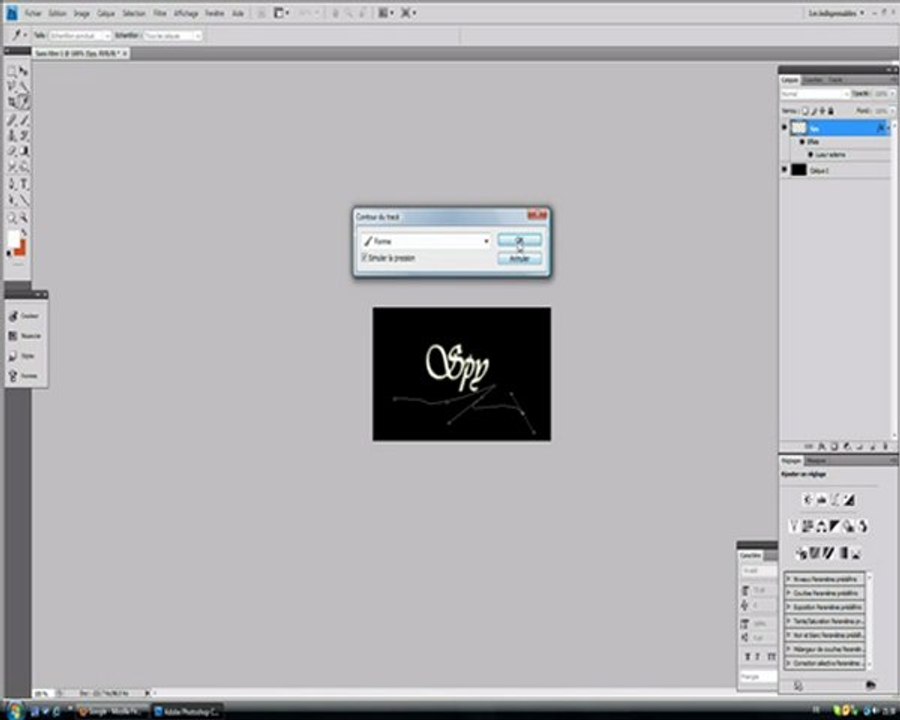
Task: Open screen mode options in top bar
Action: [x=408, y=13]
